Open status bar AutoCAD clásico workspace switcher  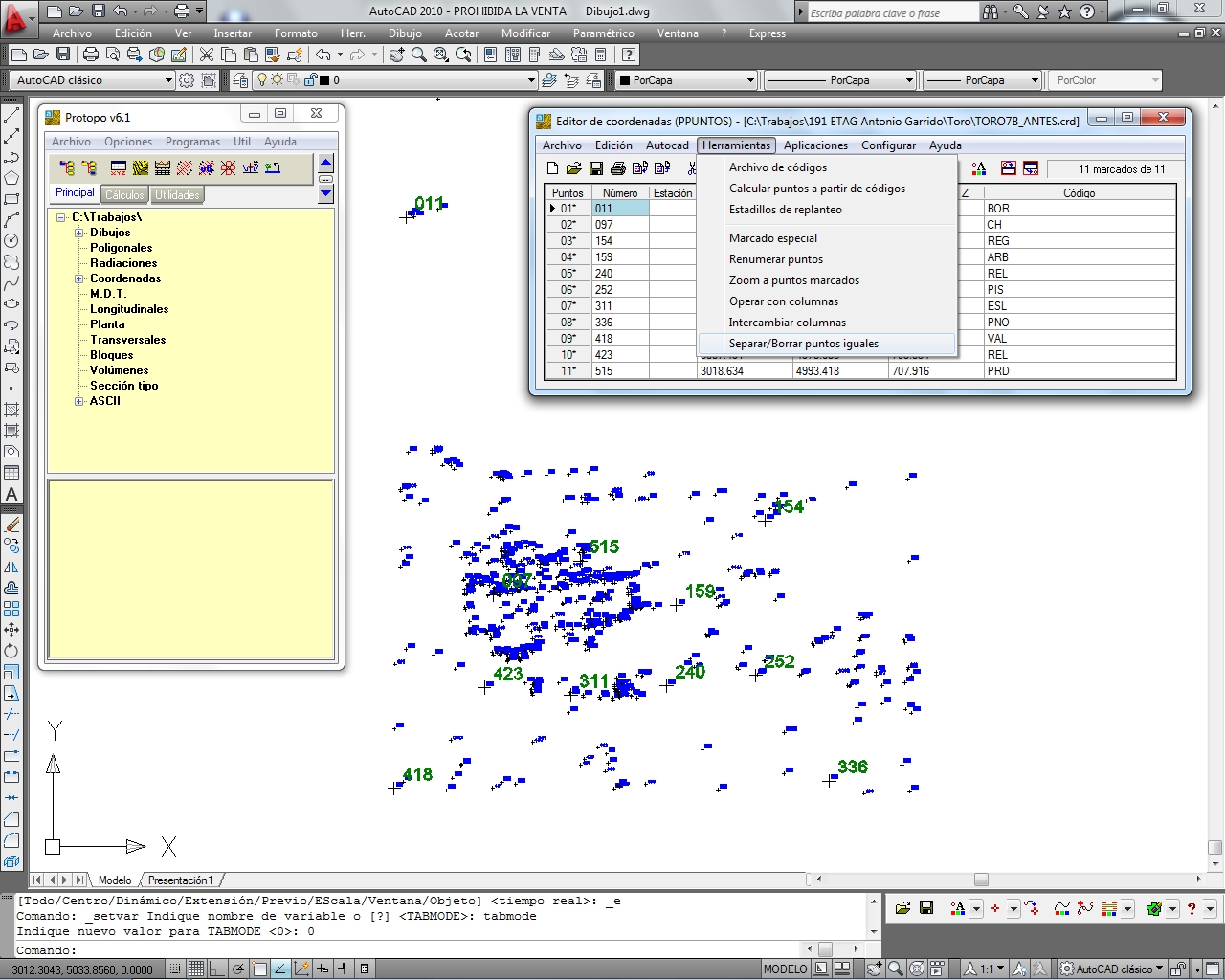click(1112, 969)
